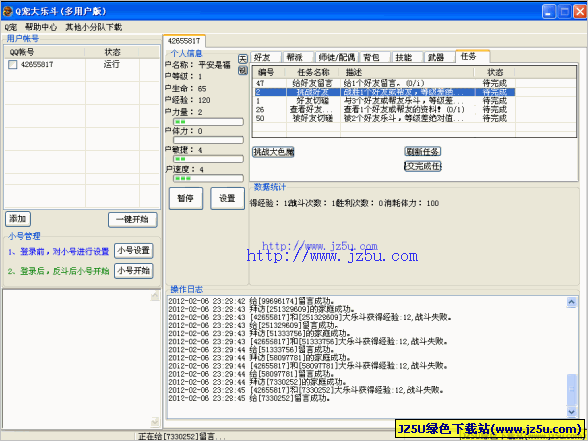Click the 提交完成任务 button
The image size is (588, 441).
pos(423,166)
